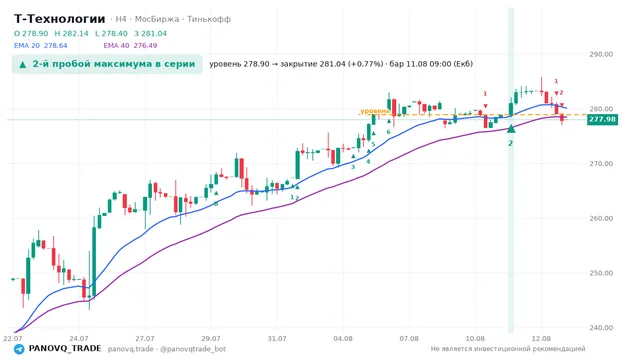
Task: Click the 04.08 date axis label
Action: pos(343,338)
